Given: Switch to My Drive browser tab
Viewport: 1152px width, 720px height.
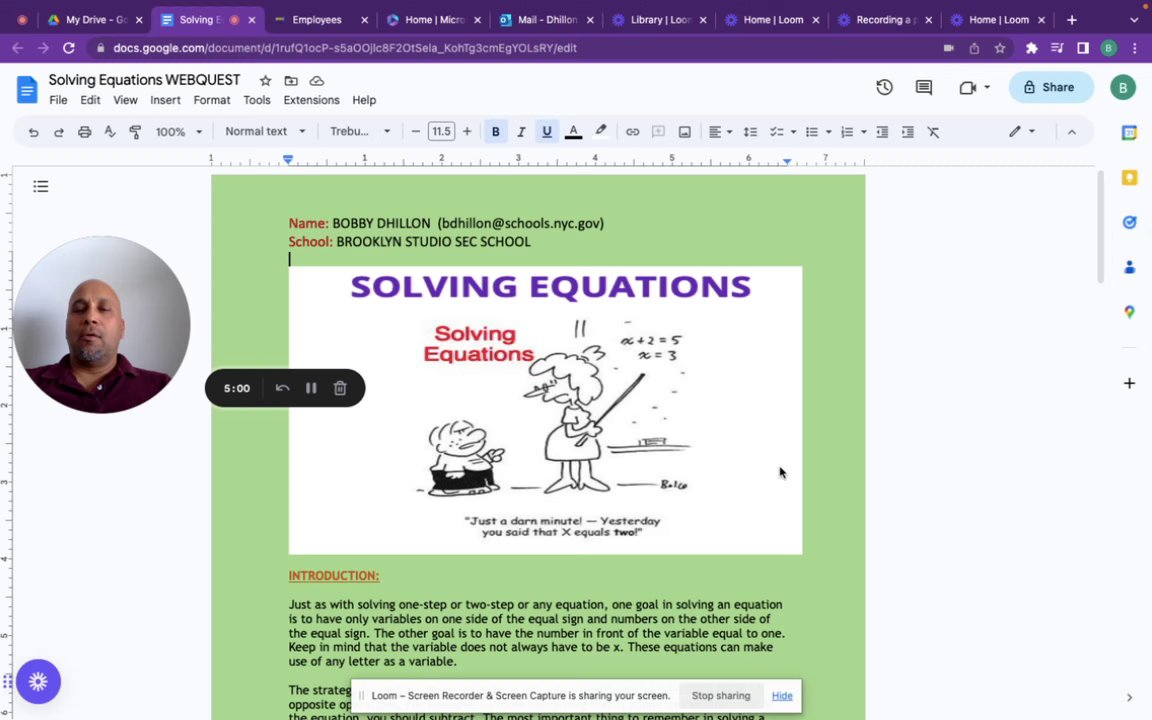Looking at the screenshot, I should [94, 20].
